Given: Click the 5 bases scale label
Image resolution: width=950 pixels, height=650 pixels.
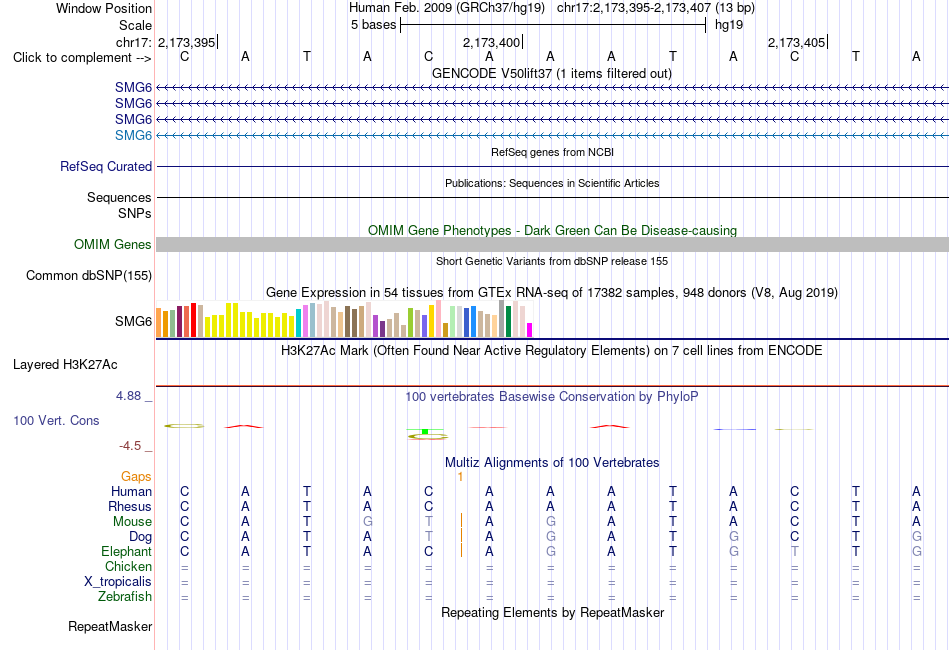Looking at the screenshot, I should coord(373,25).
